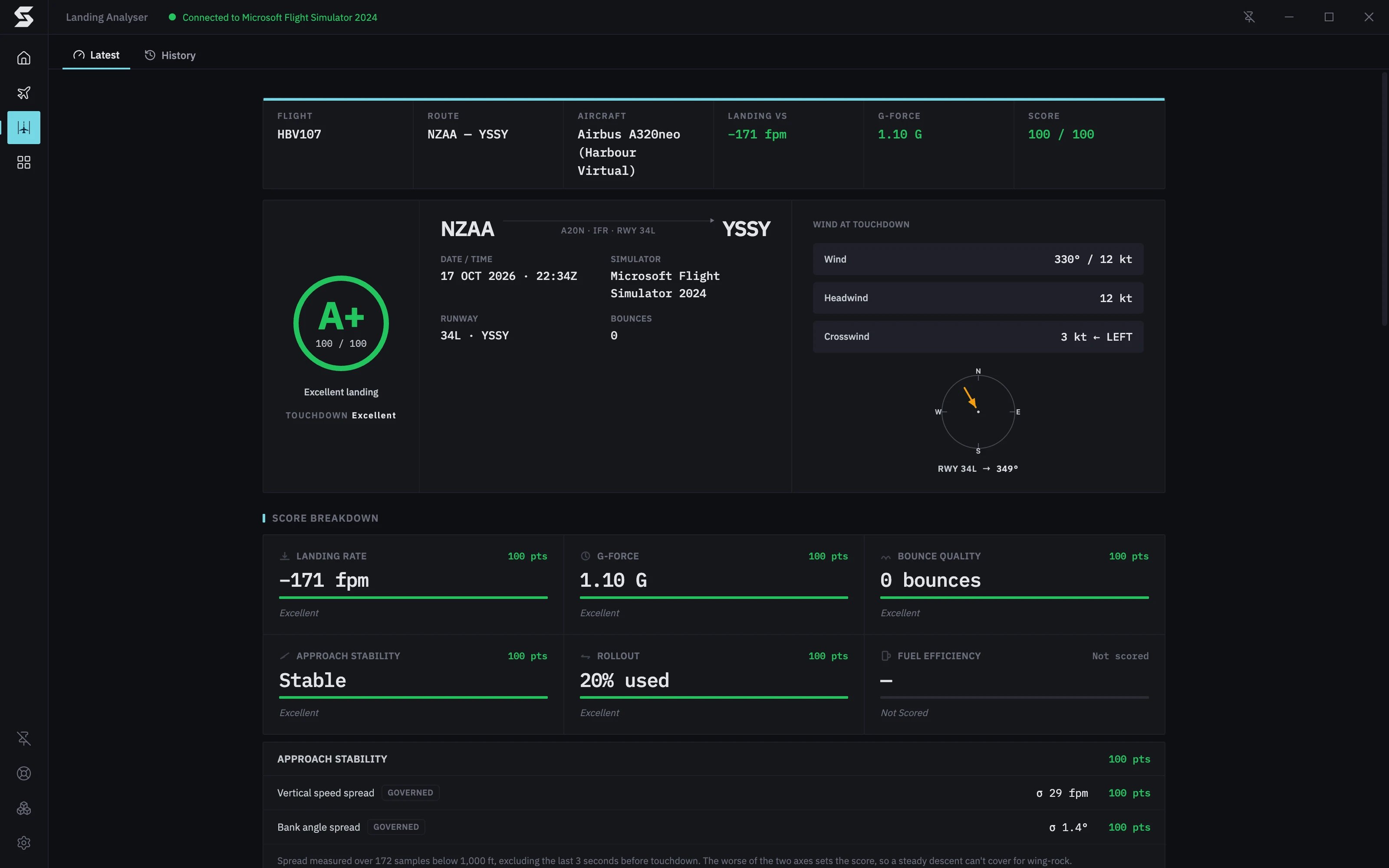Click the Crosswind 3 kt LEFT row
Image resolution: width=1389 pixels, height=868 pixels.
978,337
